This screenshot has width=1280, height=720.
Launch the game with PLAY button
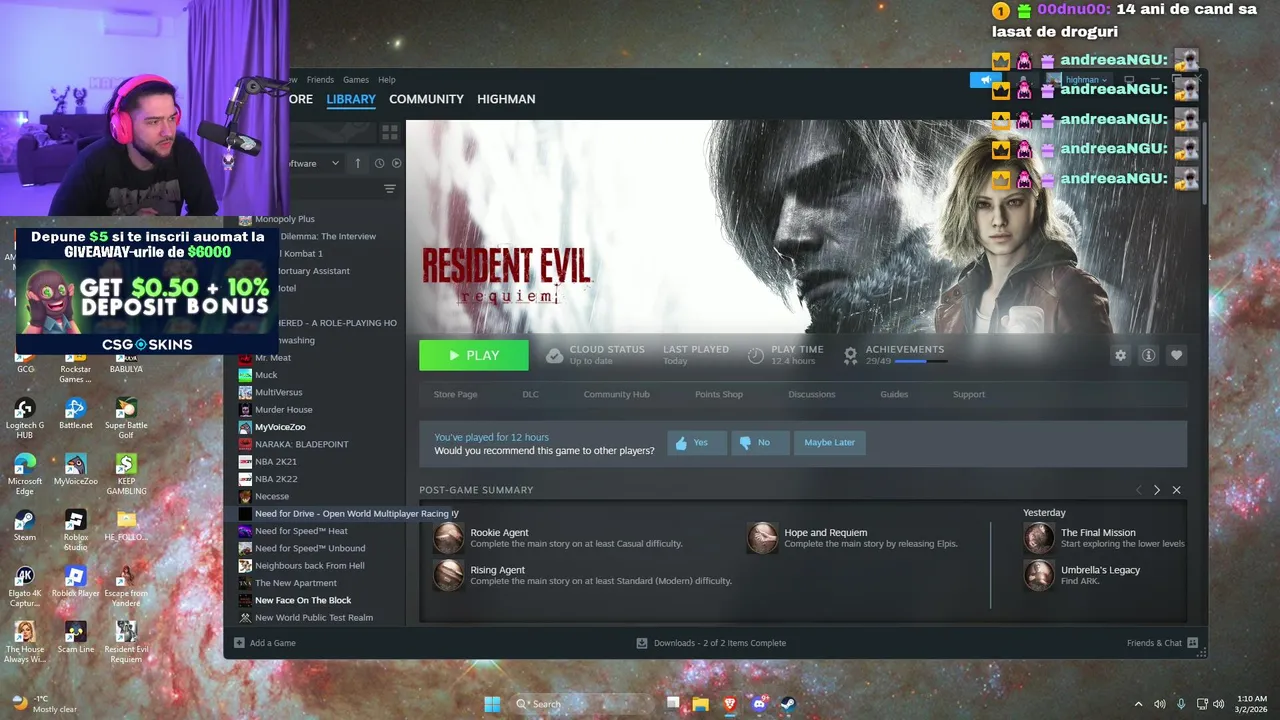point(474,355)
